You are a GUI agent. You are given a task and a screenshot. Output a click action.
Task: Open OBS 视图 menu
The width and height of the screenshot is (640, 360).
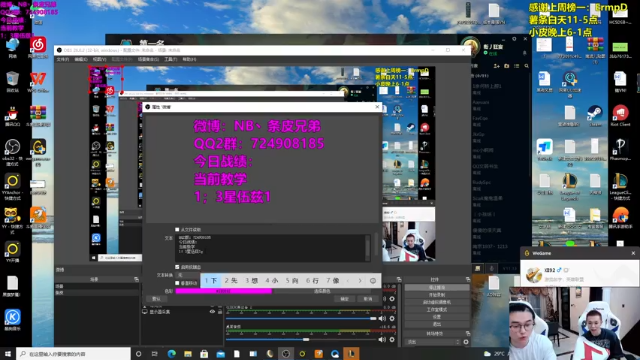pos(99,59)
